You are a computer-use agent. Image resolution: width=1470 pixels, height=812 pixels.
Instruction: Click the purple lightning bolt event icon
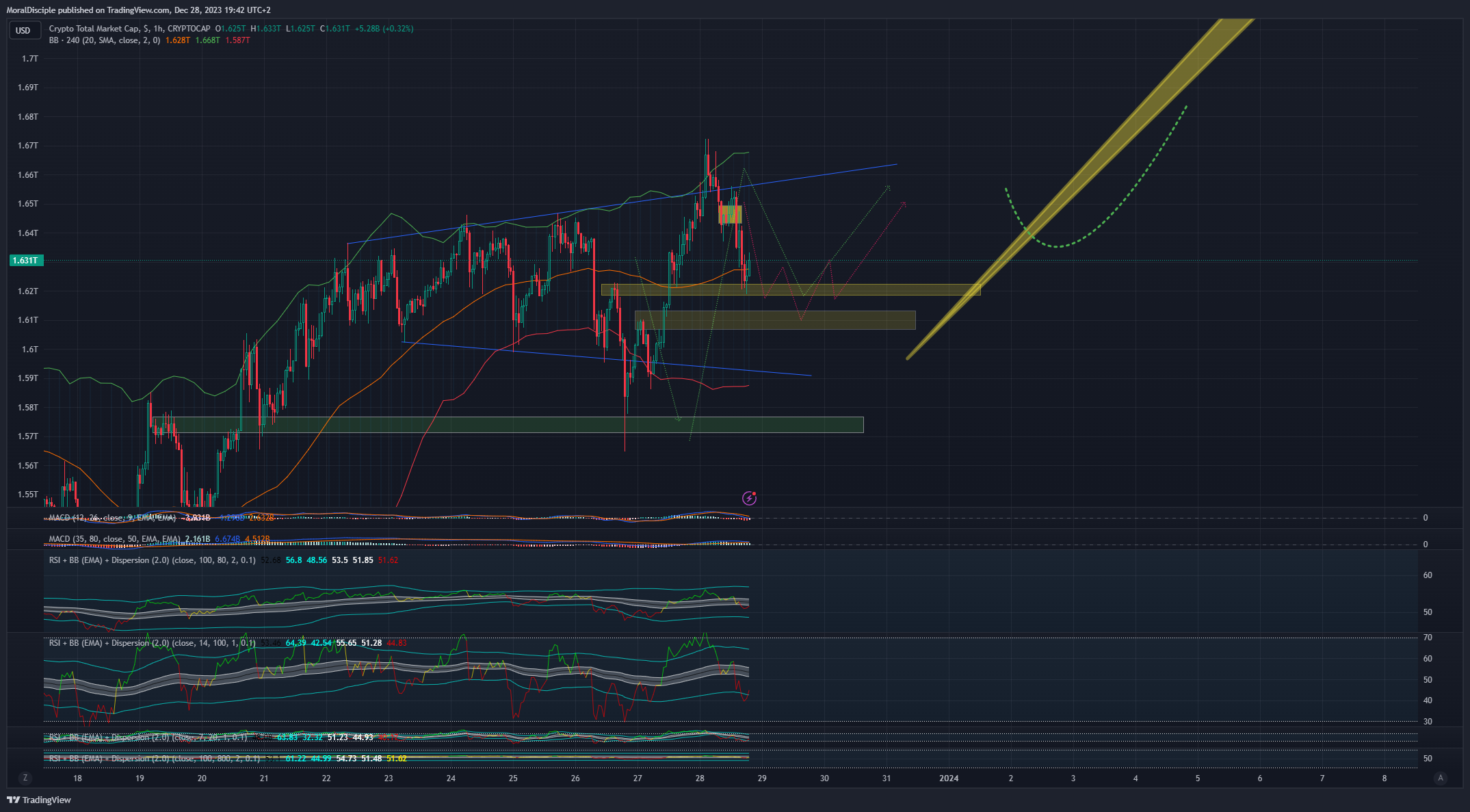(750, 498)
